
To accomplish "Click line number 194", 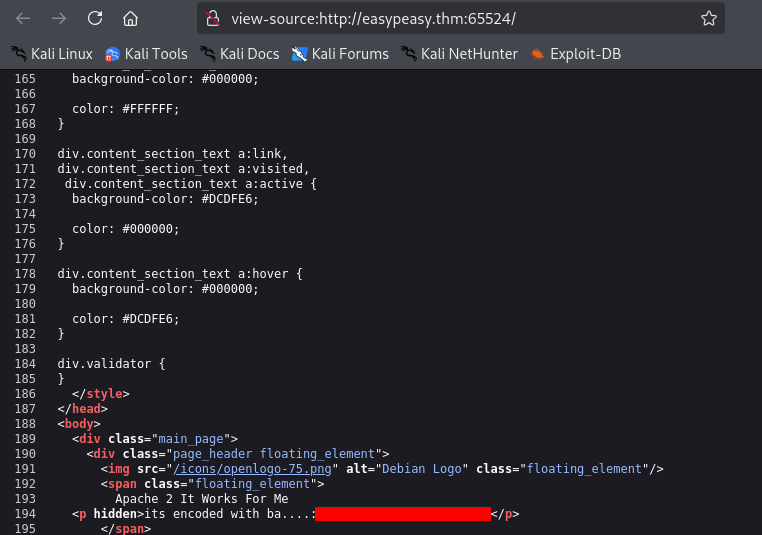I will 25,514.
